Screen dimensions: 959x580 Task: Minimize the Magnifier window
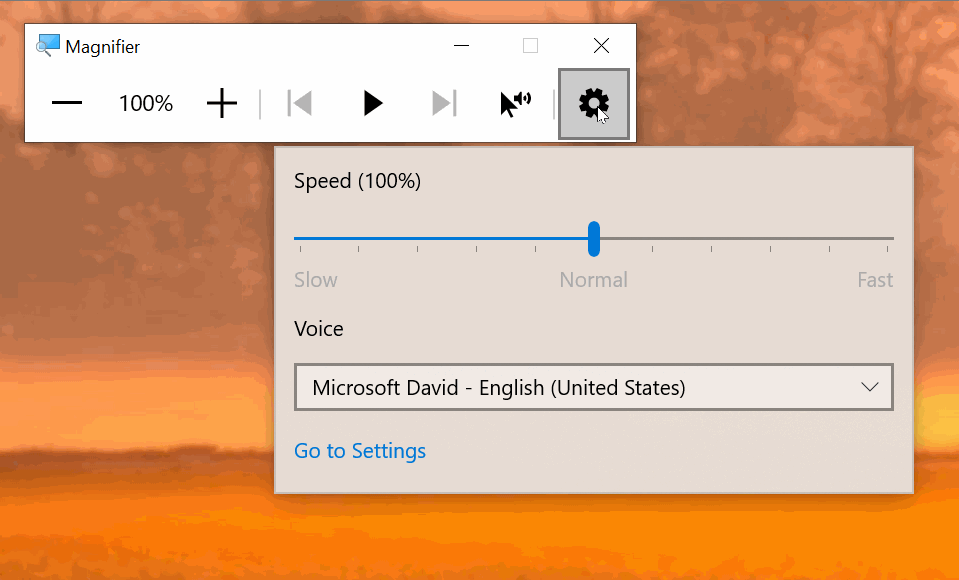click(x=461, y=46)
